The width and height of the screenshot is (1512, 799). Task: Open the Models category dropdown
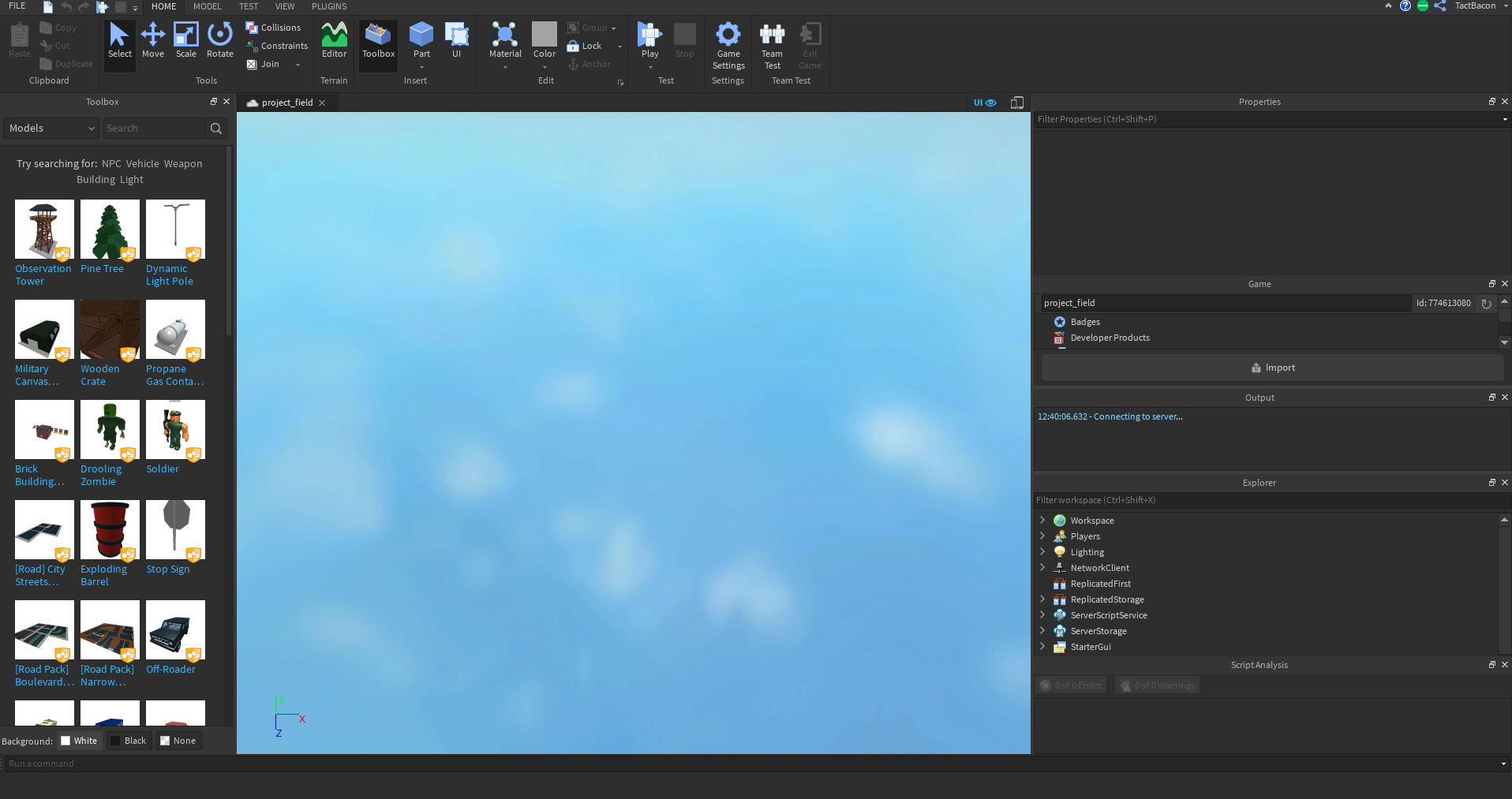51,128
